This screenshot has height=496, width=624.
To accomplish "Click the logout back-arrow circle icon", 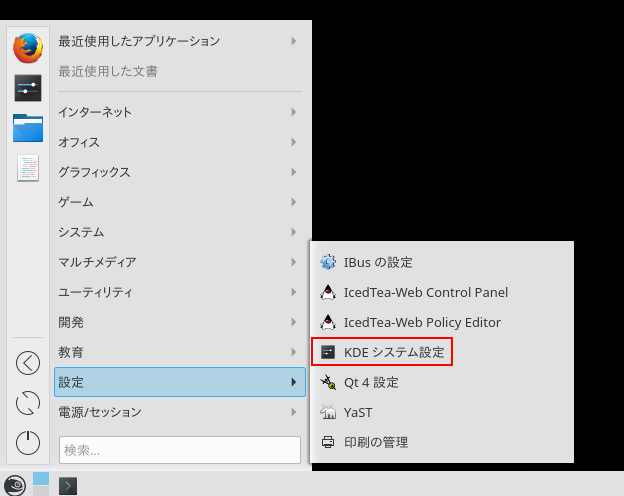I will coord(28,363).
